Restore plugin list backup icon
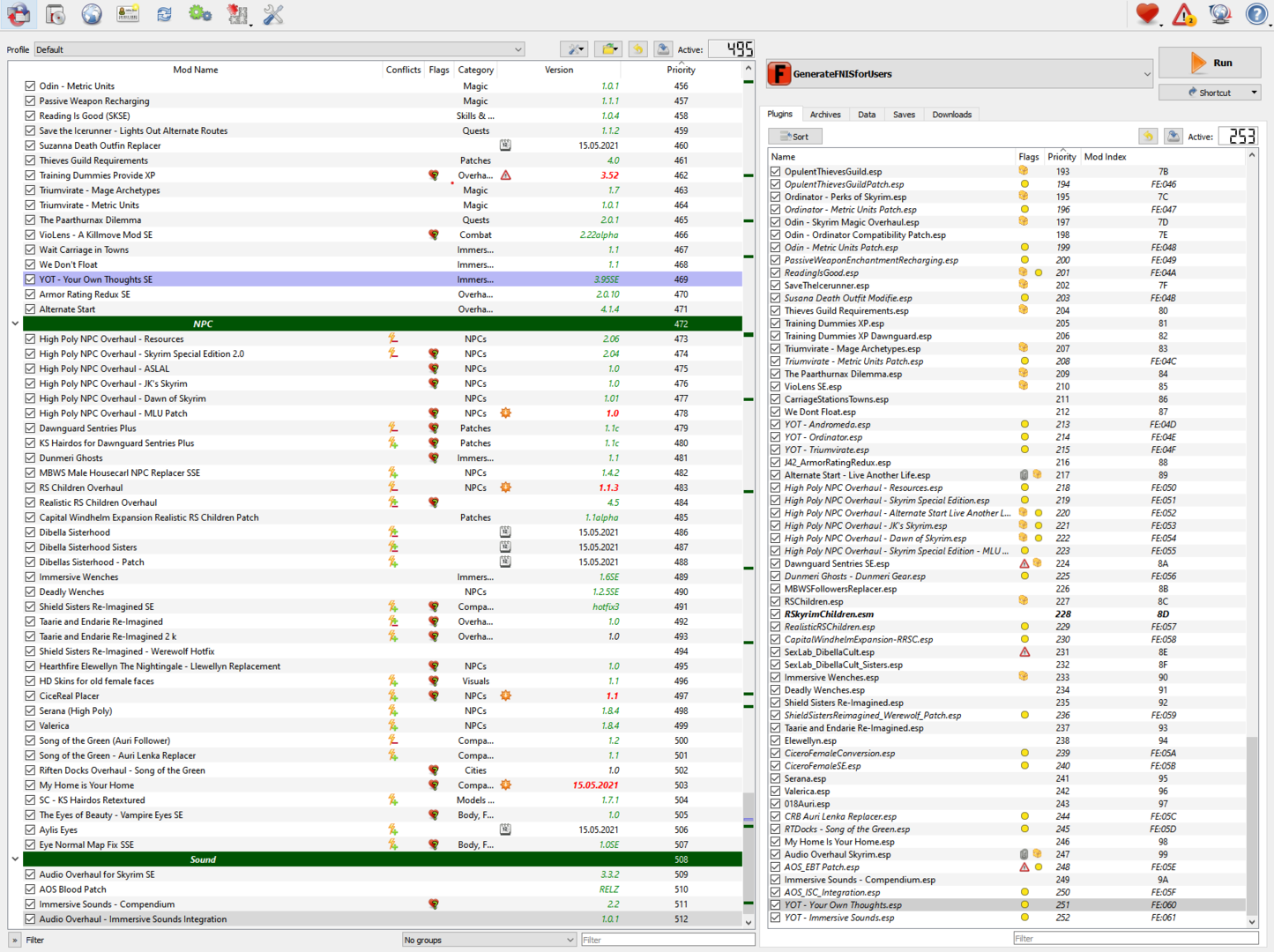The height and width of the screenshot is (952, 1274). tap(1148, 136)
